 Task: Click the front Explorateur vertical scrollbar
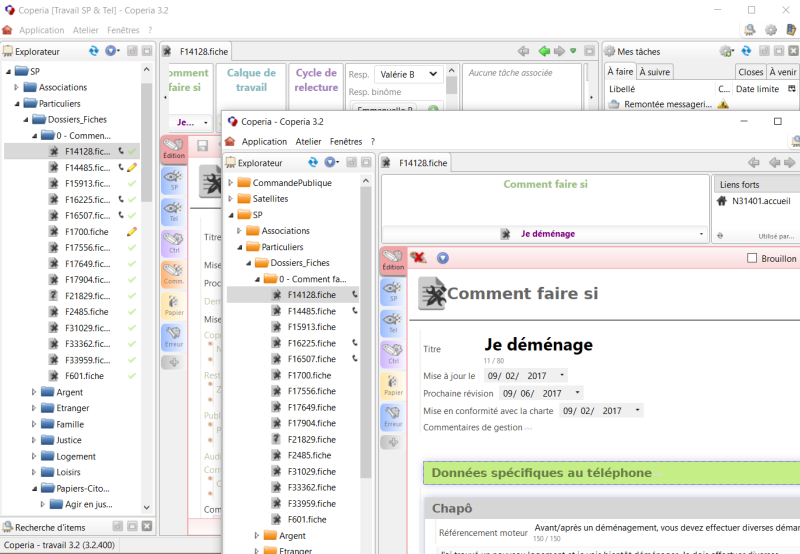tap(365, 332)
